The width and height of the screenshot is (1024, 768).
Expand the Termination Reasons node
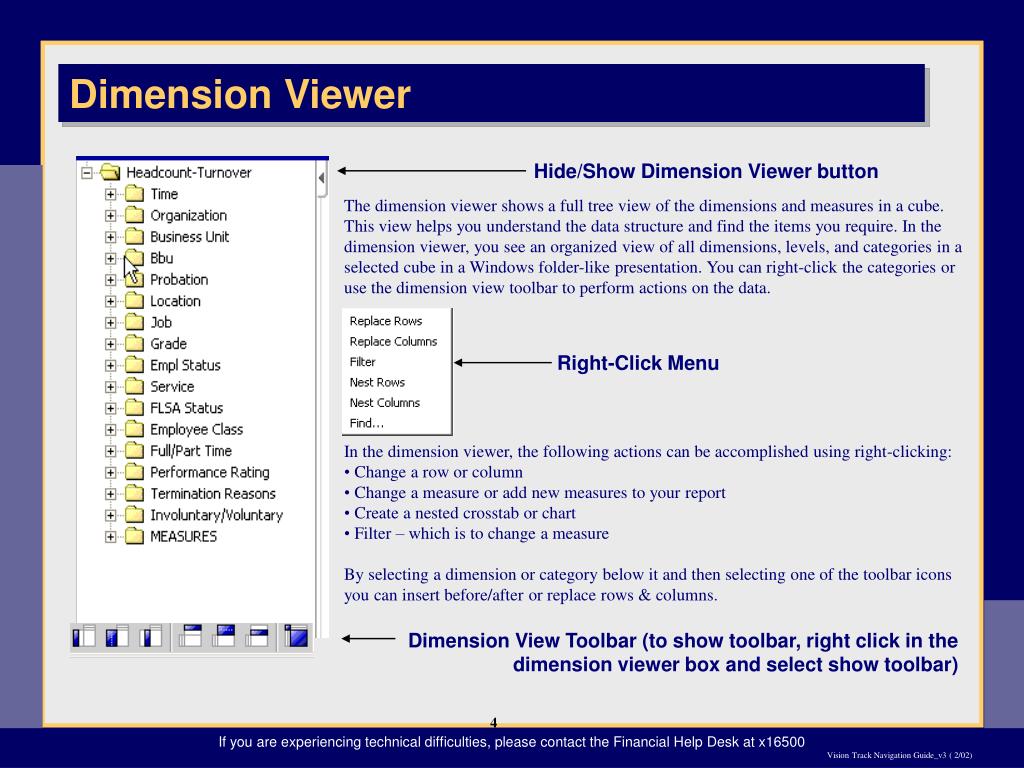[x=110, y=494]
